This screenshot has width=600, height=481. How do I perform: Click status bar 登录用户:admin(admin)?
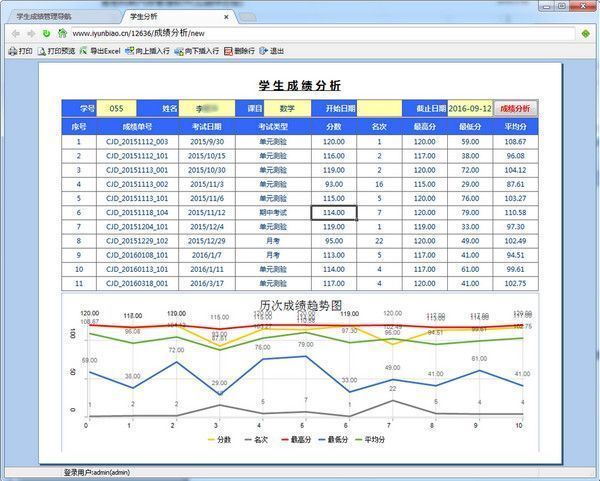tap(97, 473)
